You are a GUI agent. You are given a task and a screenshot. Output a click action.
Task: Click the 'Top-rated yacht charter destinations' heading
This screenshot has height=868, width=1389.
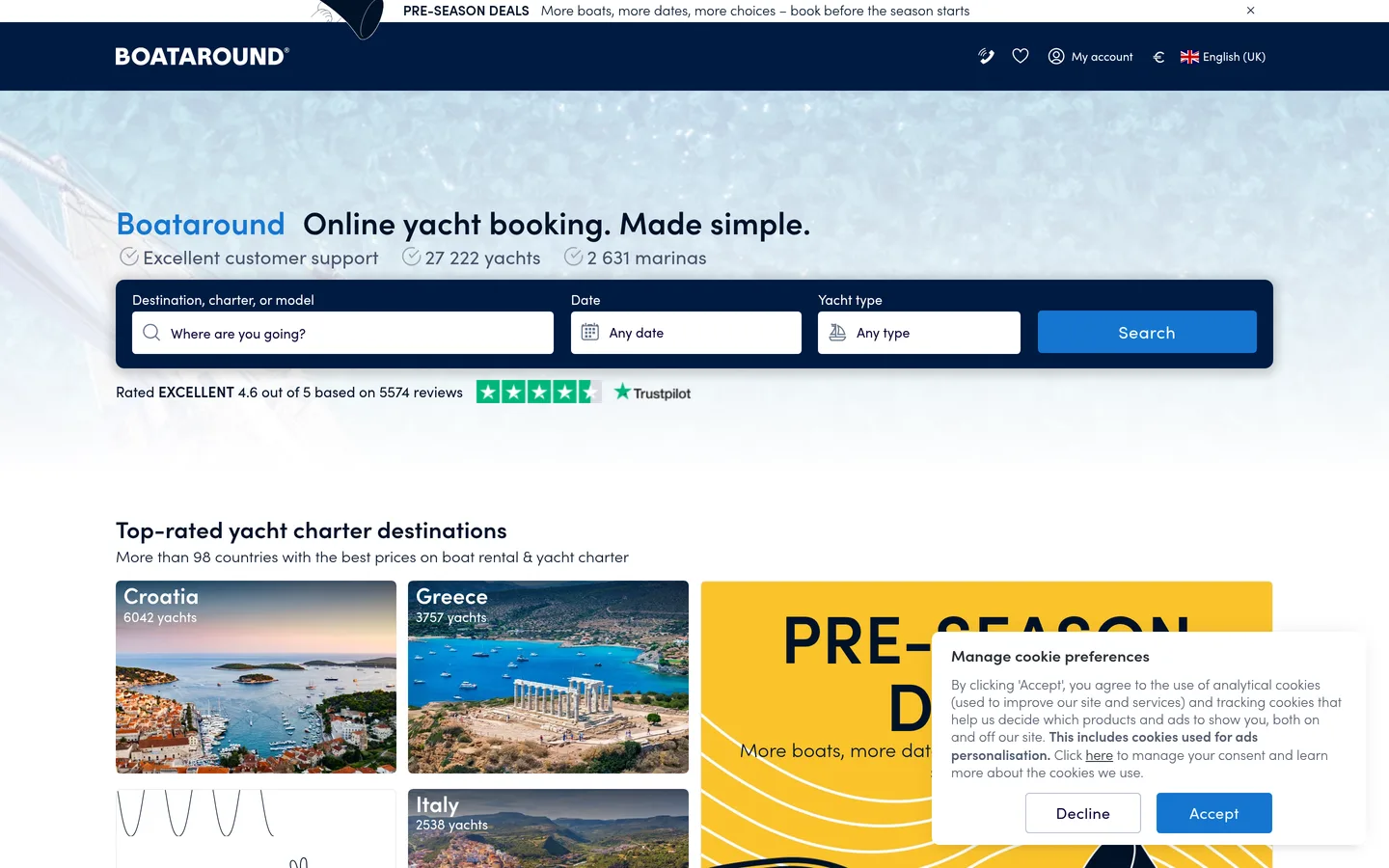[312, 530]
